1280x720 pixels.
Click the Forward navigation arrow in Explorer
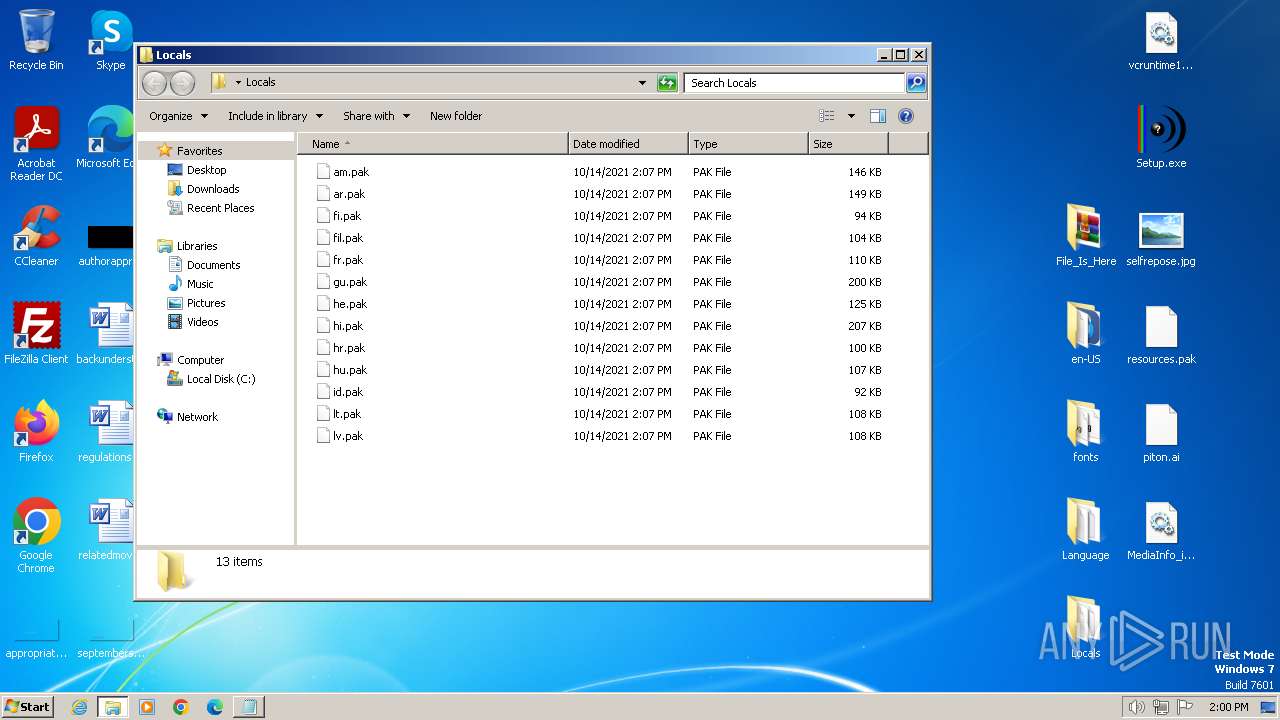click(182, 83)
